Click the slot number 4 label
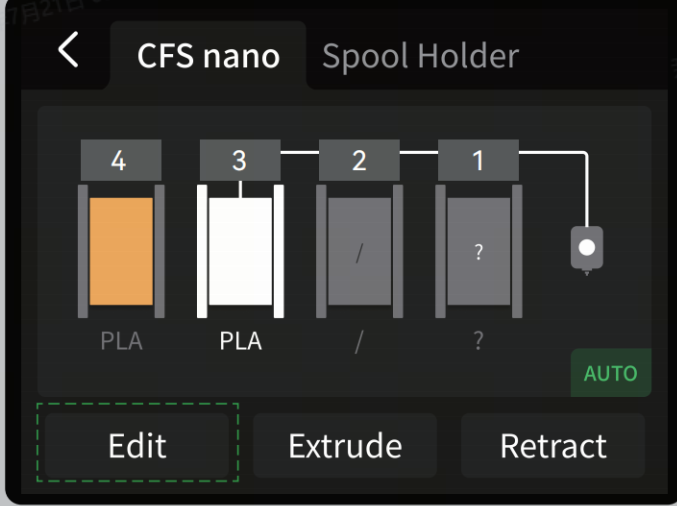Screen dimensions: 677x506 click(121, 160)
